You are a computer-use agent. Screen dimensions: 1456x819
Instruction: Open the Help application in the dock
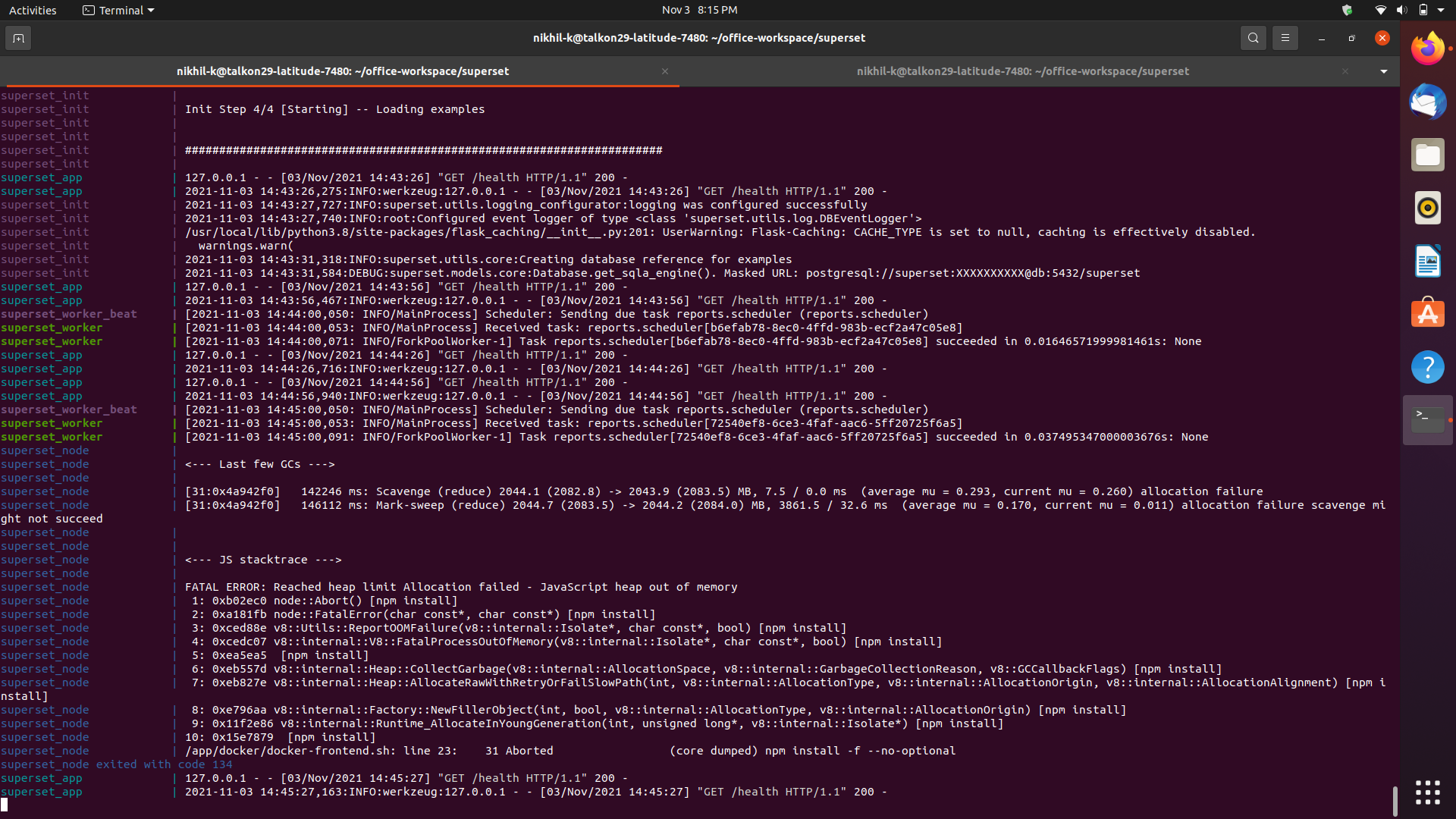(x=1427, y=367)
